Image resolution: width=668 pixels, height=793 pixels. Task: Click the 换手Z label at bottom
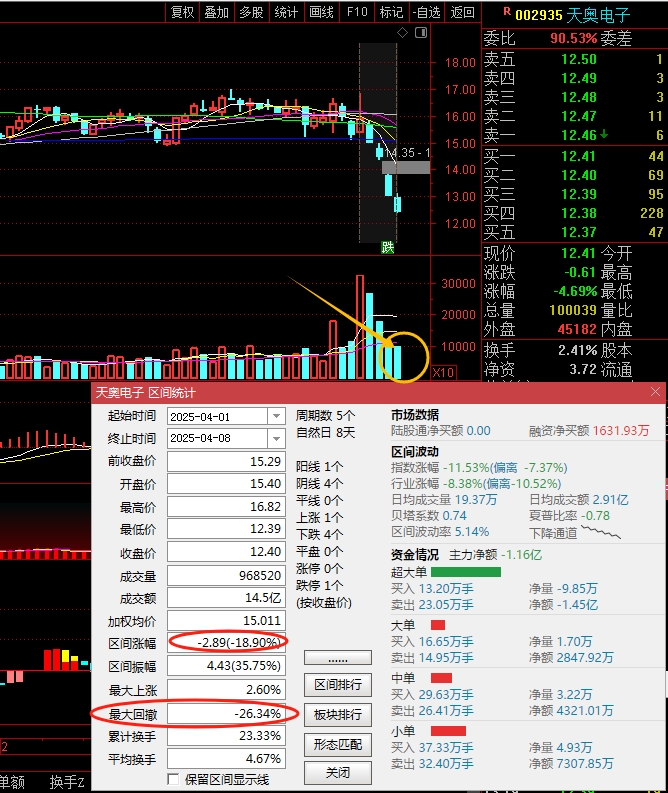[x=66, y=782]
